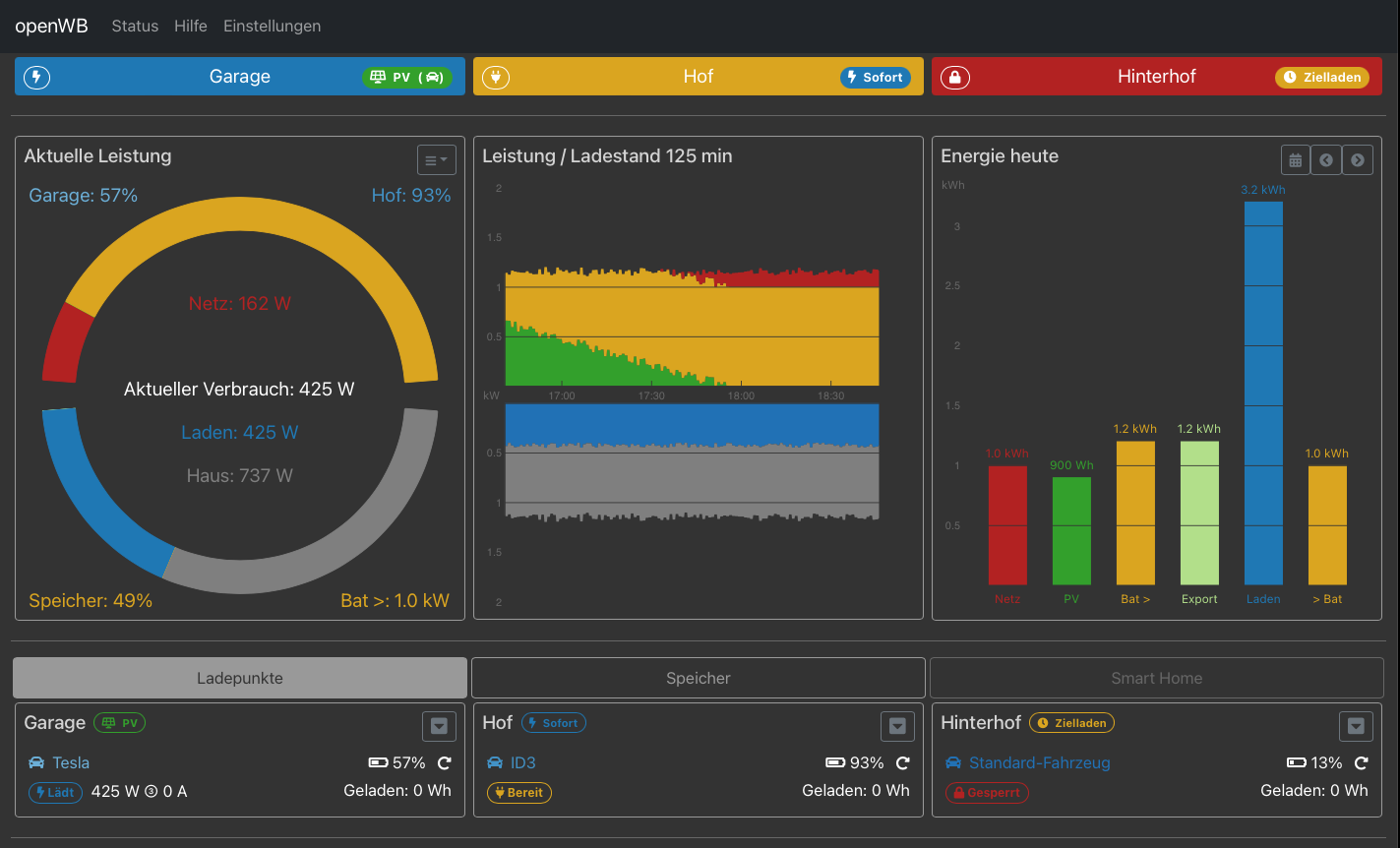Screen dimensions: 1400x848
Task: Expand the Hof charge point details
Action: coord(897,726)
